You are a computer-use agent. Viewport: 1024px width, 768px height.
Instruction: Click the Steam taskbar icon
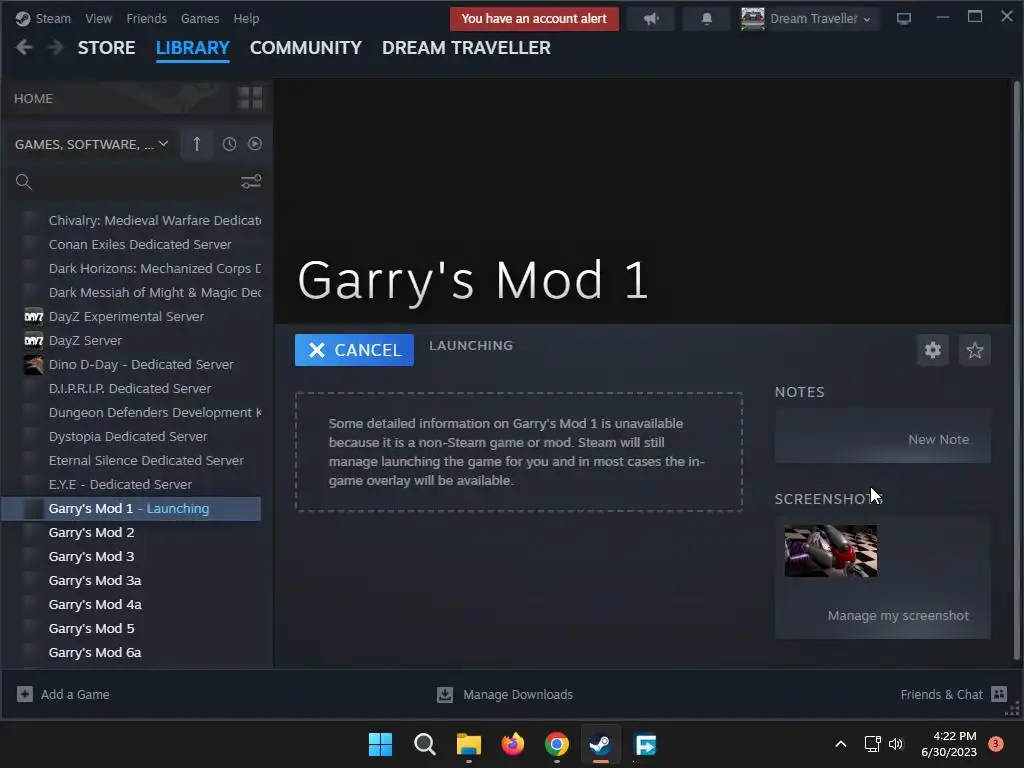(601, 744)
